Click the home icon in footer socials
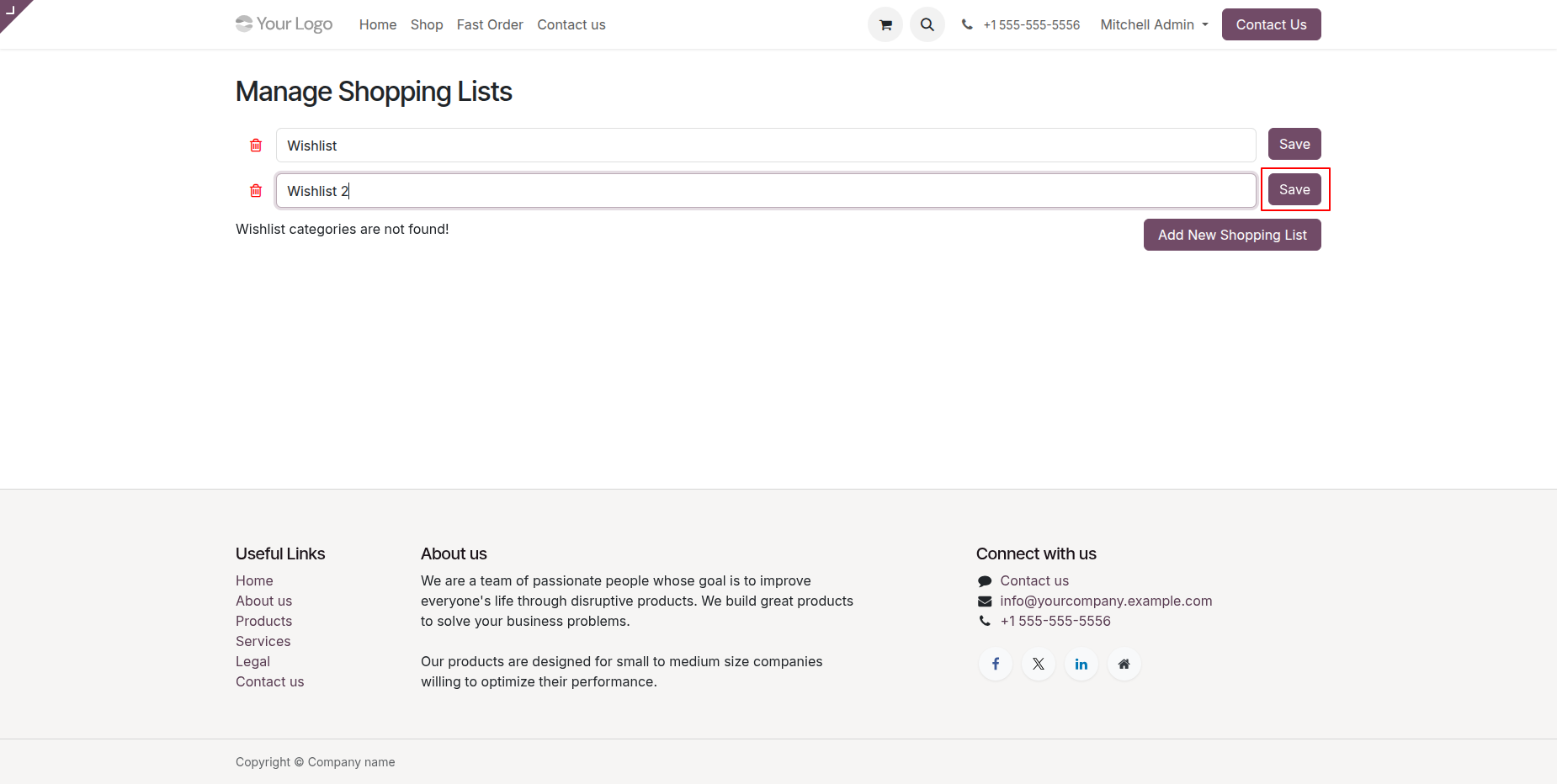The height and width of the screenshot is (784, 1557). (1124, 664)
